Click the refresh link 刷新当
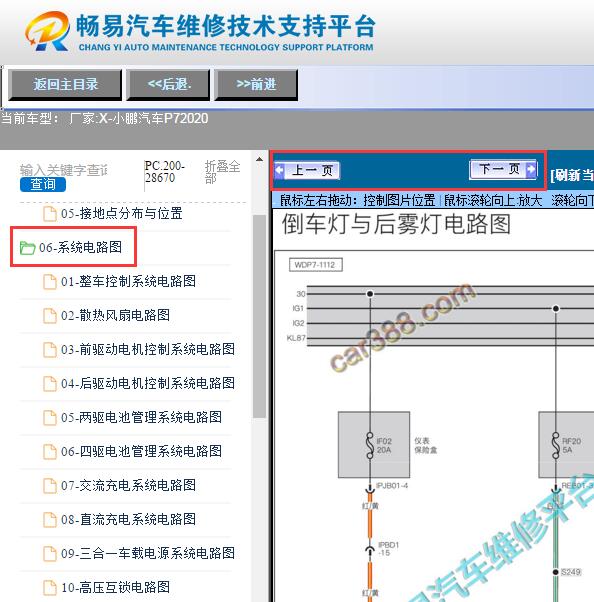 point(572,175)
